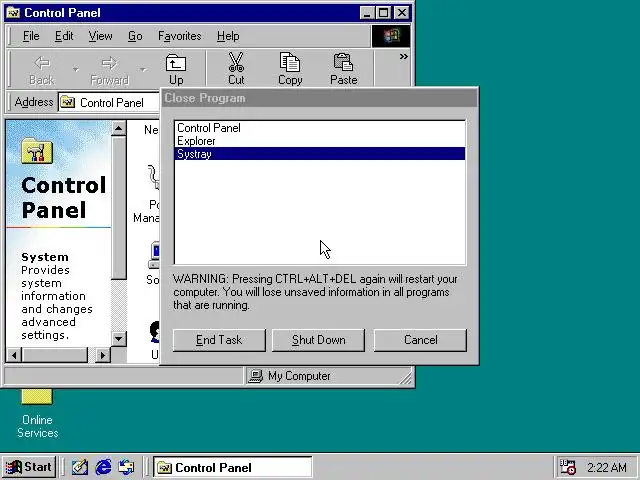
Task: Click scroll up arrow in left pane
Action: click(x=118, y=129)
